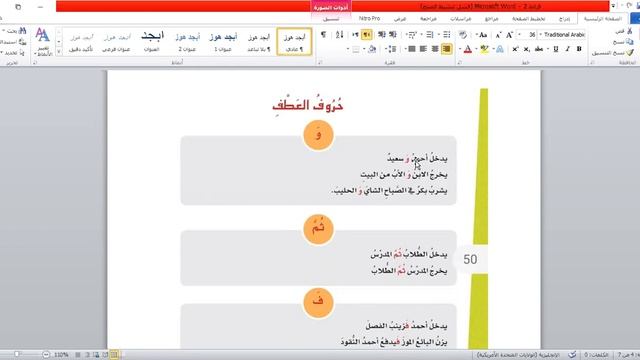
Task: Apply the عنوان 1 Heading 1 style
Action: click(223, 41)
